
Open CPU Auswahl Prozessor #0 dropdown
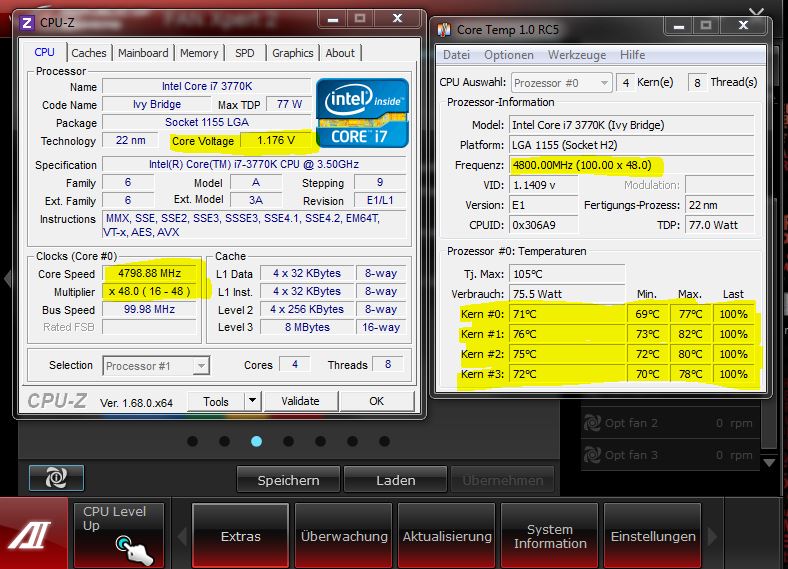pos(562,83)
